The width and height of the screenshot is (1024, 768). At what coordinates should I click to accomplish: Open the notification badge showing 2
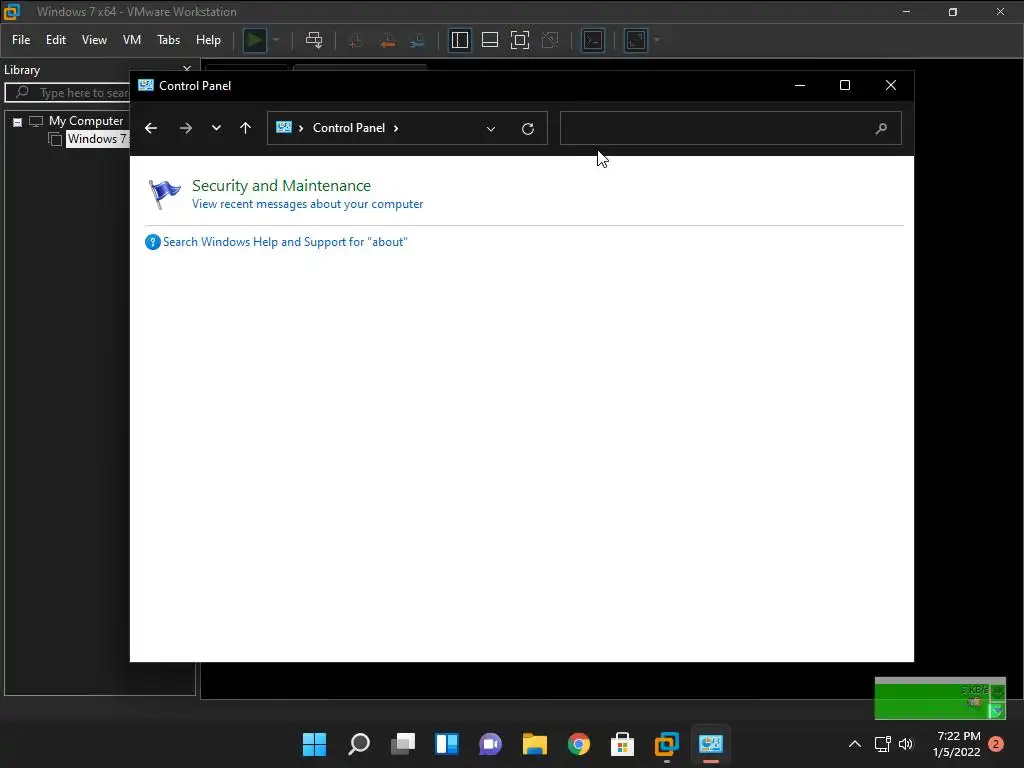click(996, 744)
